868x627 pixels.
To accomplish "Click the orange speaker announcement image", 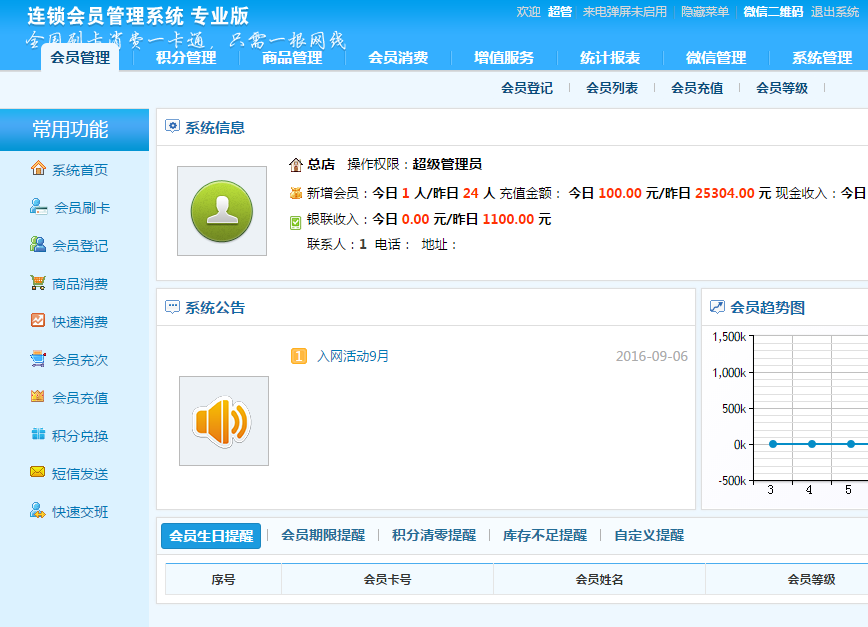I will (223, 421).
